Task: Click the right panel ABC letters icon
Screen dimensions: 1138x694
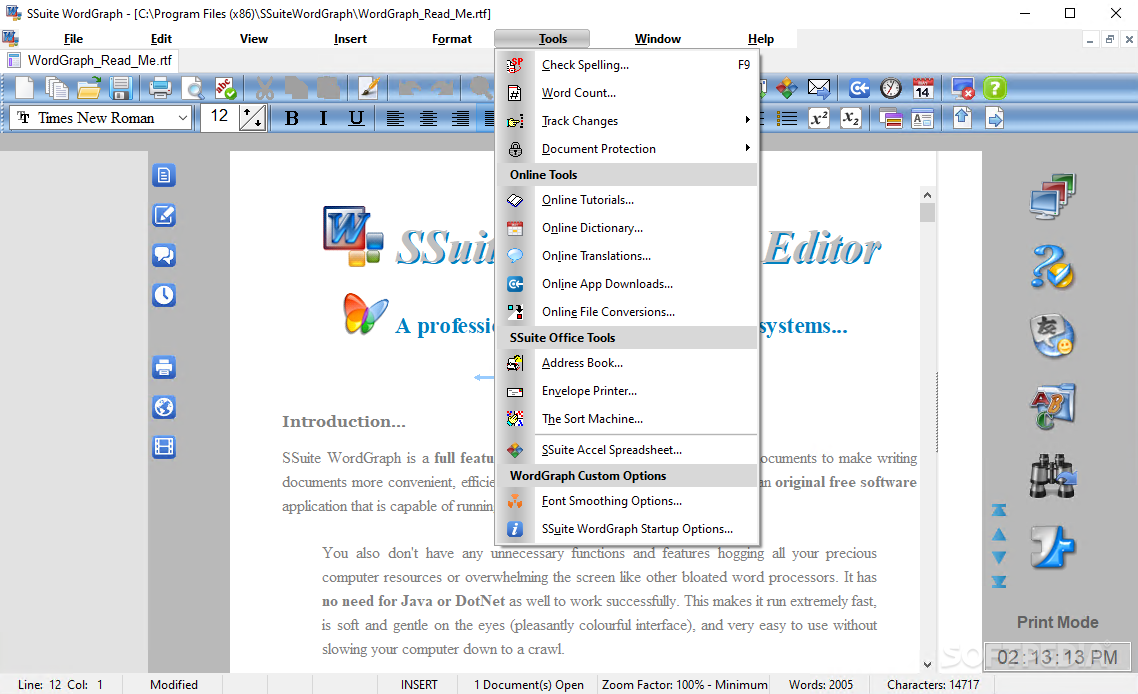Action: (x=1052, y=406)
